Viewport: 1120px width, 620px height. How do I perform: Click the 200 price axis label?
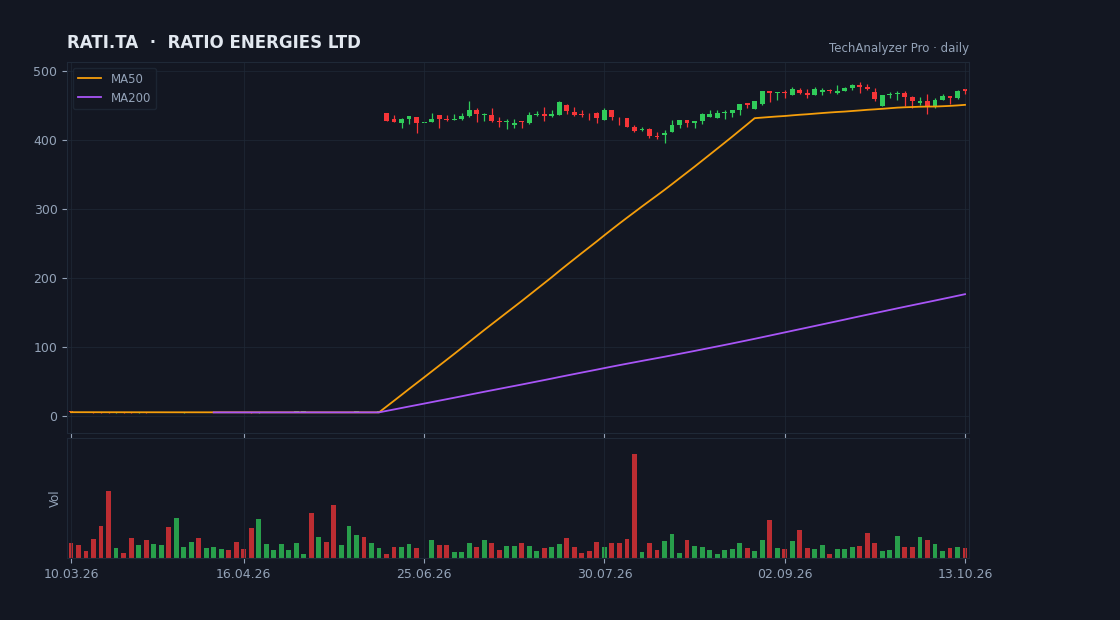coord(46,279)
